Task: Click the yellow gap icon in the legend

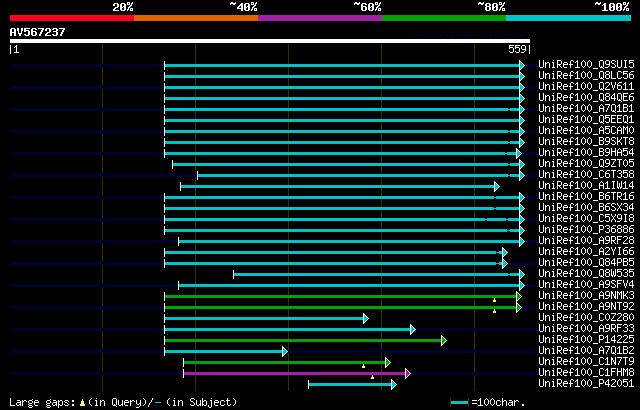Action: 82,403
